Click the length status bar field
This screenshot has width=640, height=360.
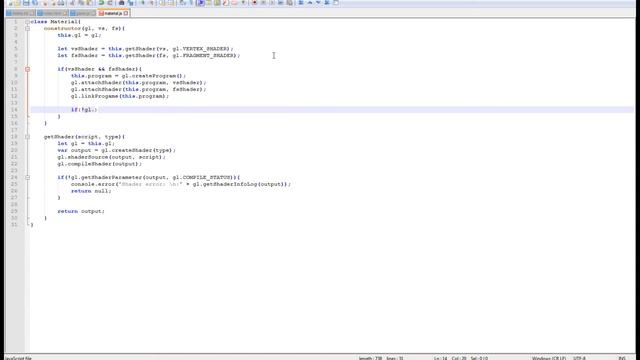tap(370, 358)
